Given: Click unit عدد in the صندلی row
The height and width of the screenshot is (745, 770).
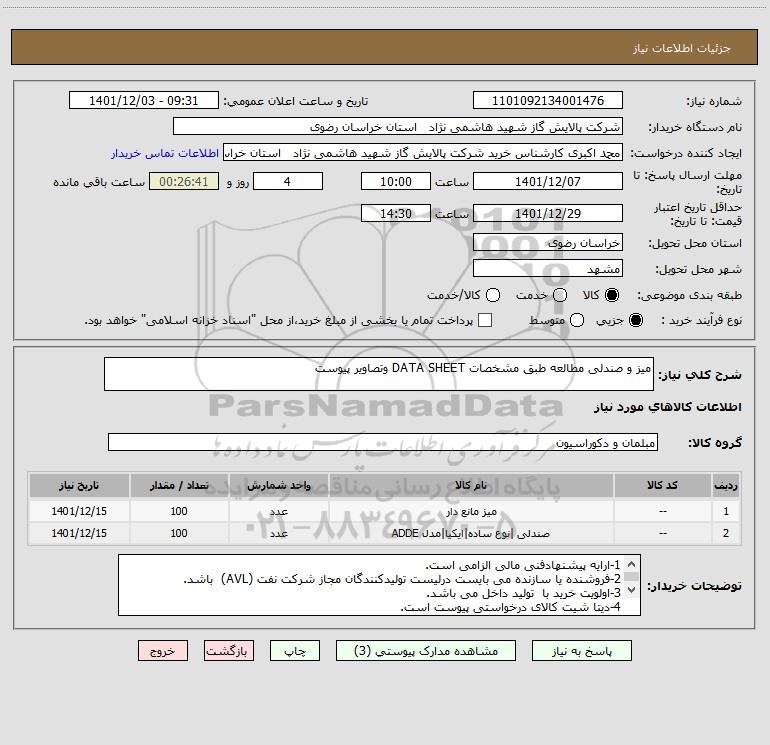Looking at the screenshot, I should (x=278, y=533).
